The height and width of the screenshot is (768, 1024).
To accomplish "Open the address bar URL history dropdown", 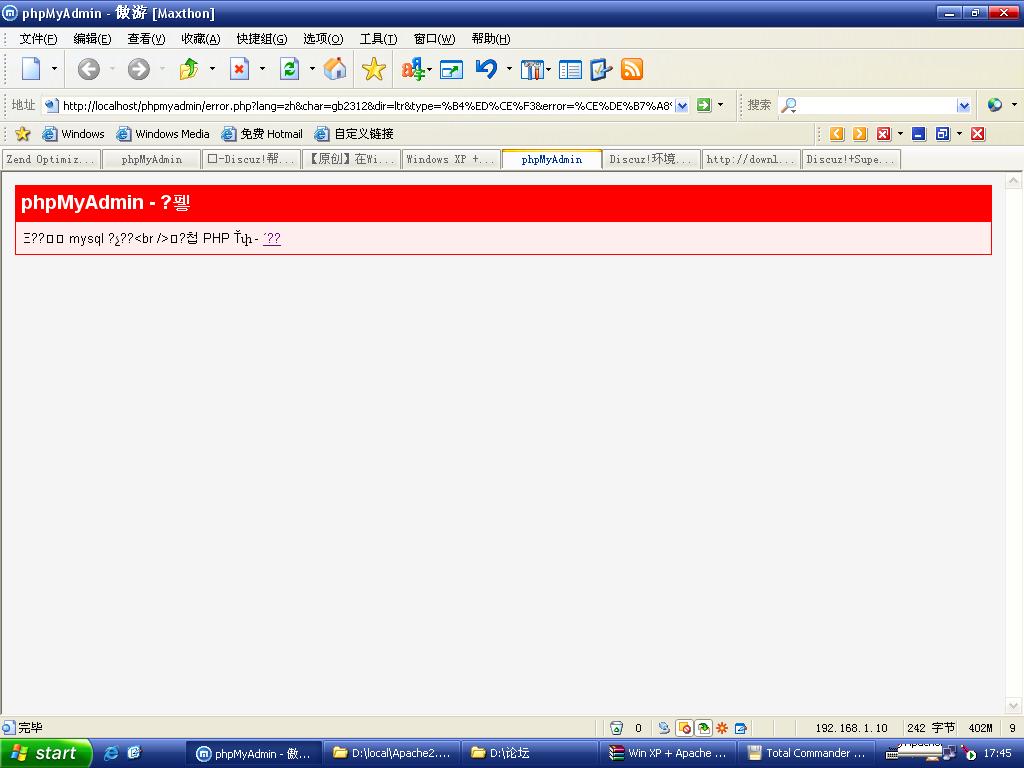I will coord(682,105).
